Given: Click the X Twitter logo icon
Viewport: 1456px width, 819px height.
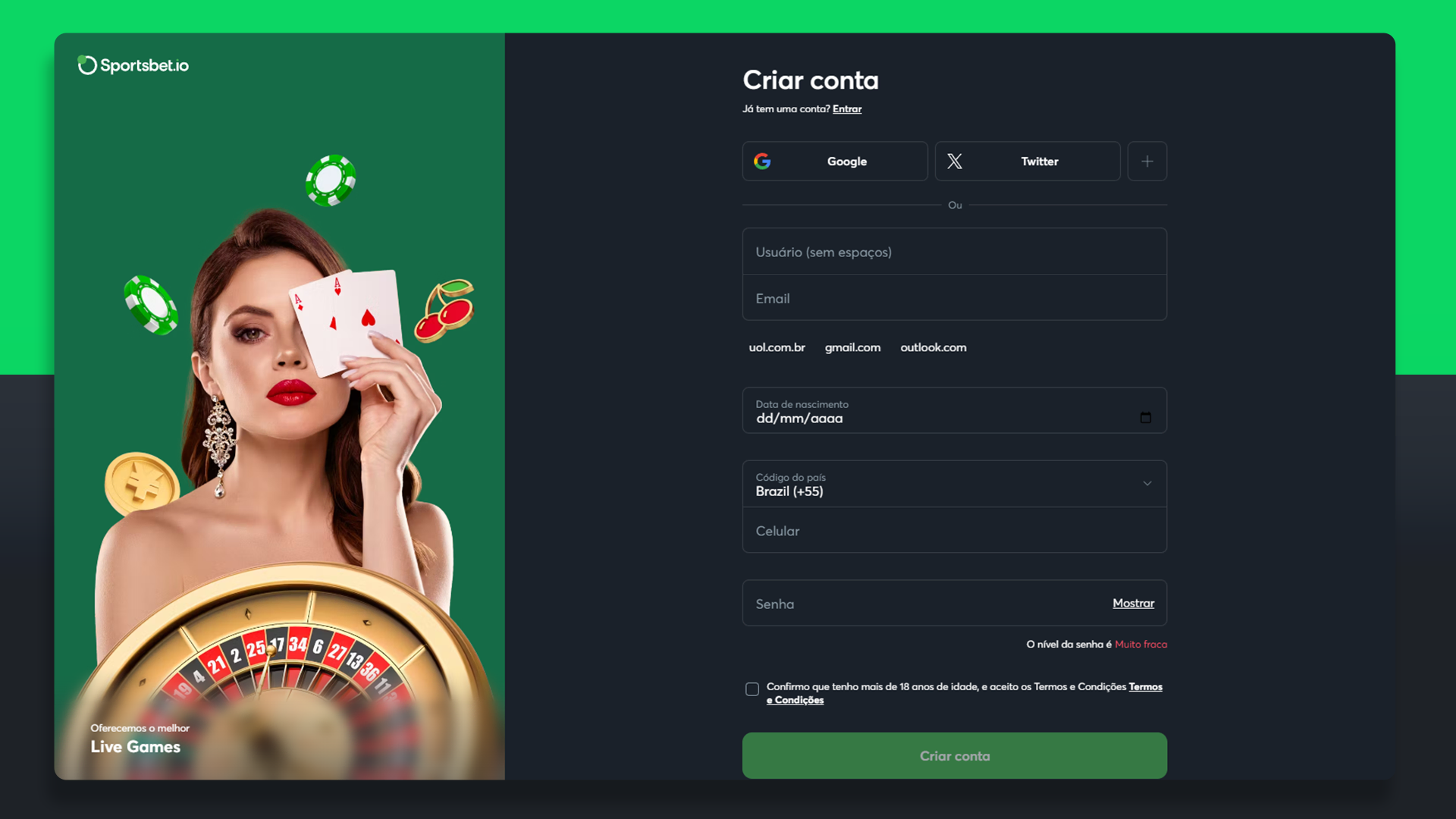Looking at the screenshot, I should pos(955,161).
